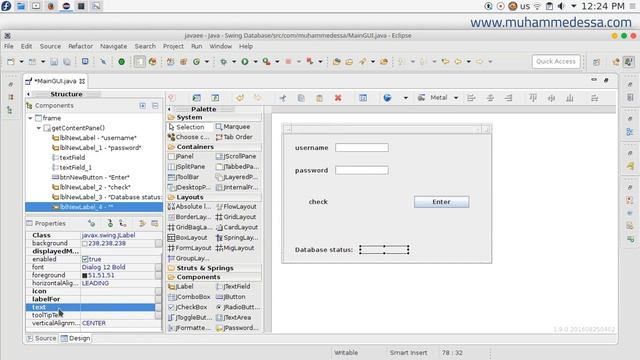Open the ellipsis button for text property

[x=158, y=307]
